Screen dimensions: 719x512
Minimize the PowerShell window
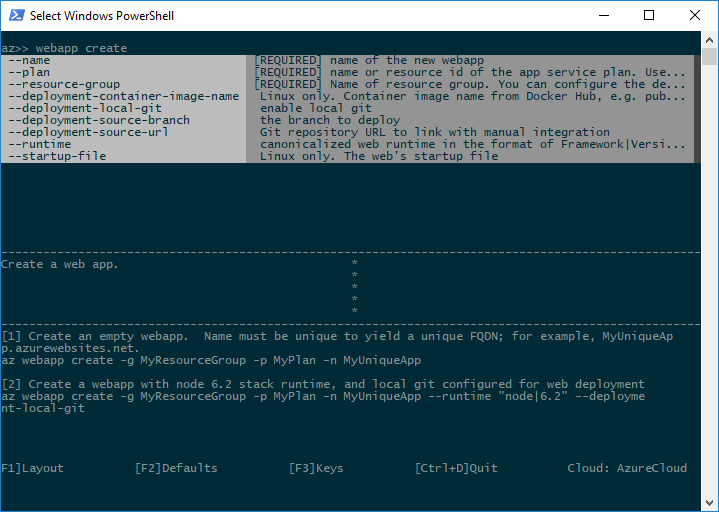603,15
